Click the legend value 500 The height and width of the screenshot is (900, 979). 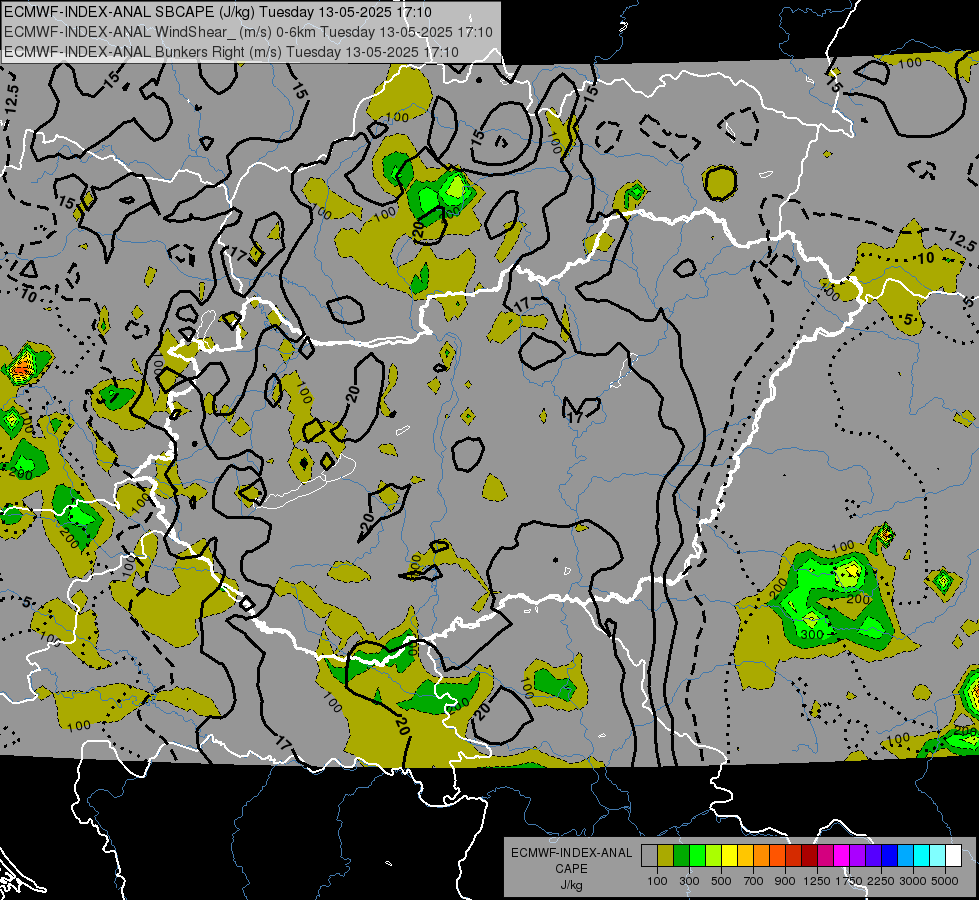pos(721,881)
